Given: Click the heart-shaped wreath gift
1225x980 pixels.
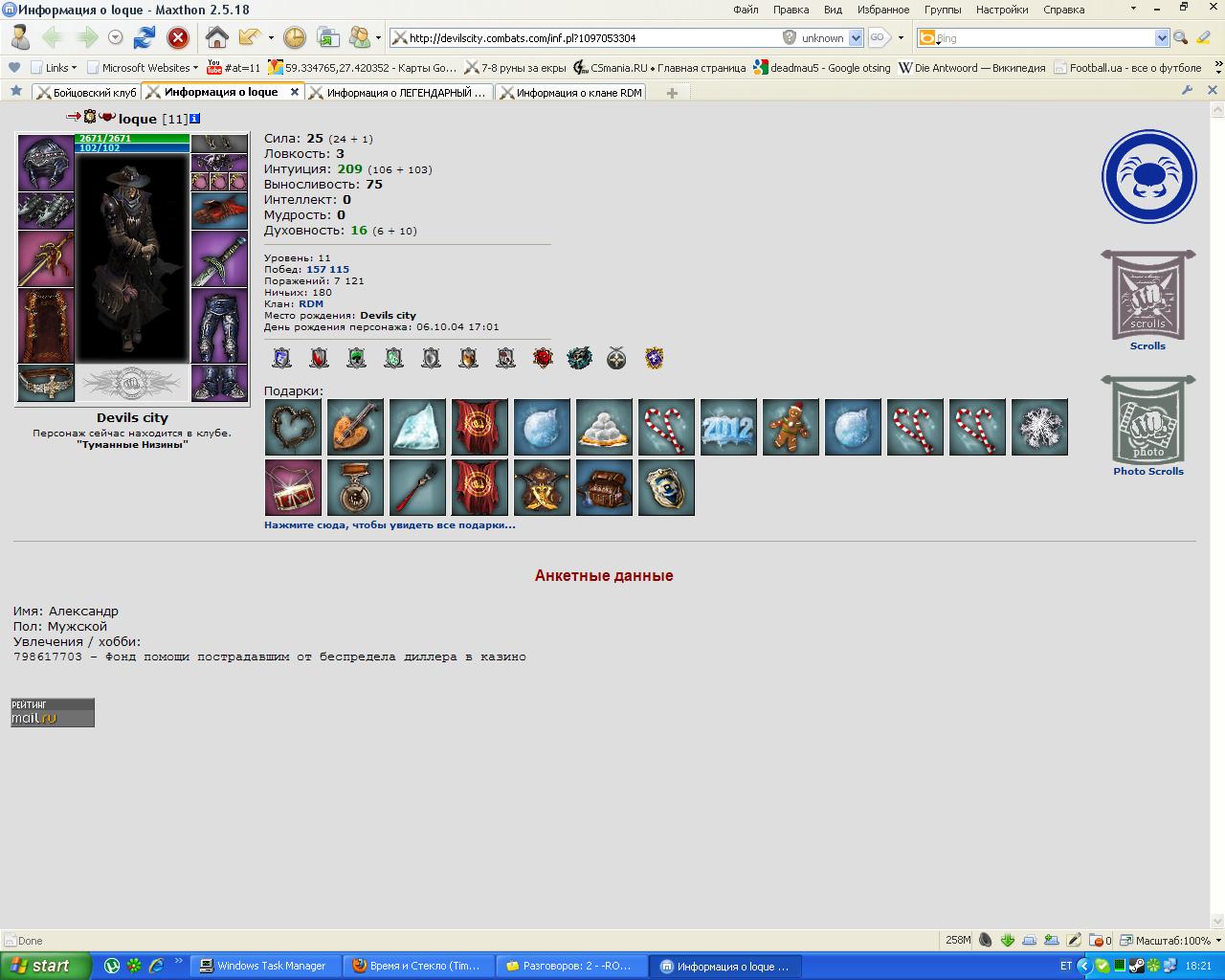Looking at the screenshot, I should (293, 427).
